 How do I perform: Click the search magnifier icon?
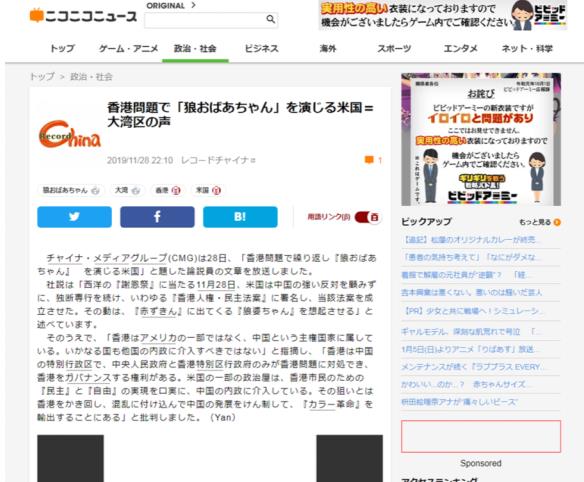271,19
